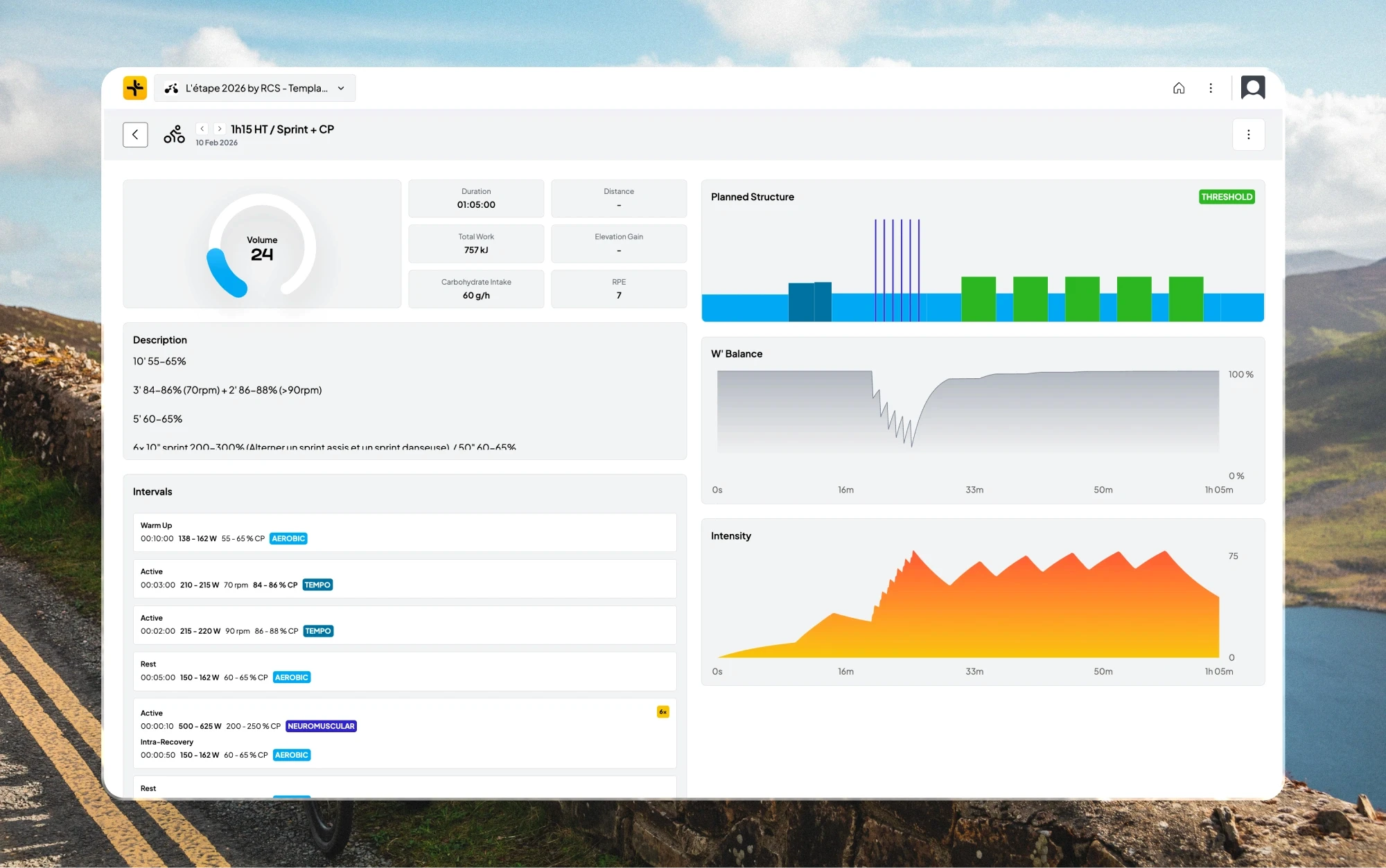Viewport: 1386px width, 868px height.
Task: Click the 6x repeat badge
Action: click(663, 712)
